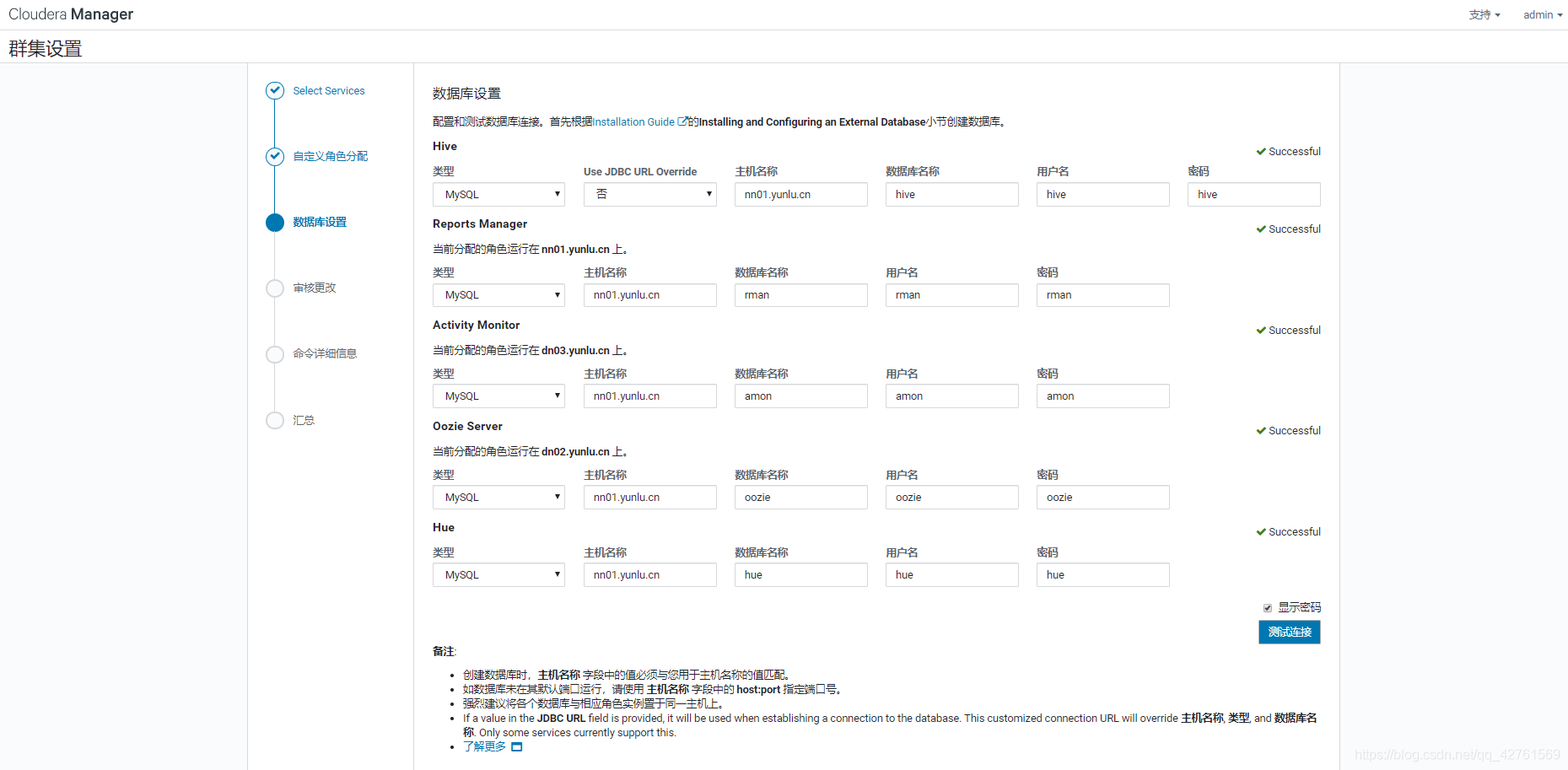Click the 测试连接 button
1568x770 pixels.
pos(1290,632)
